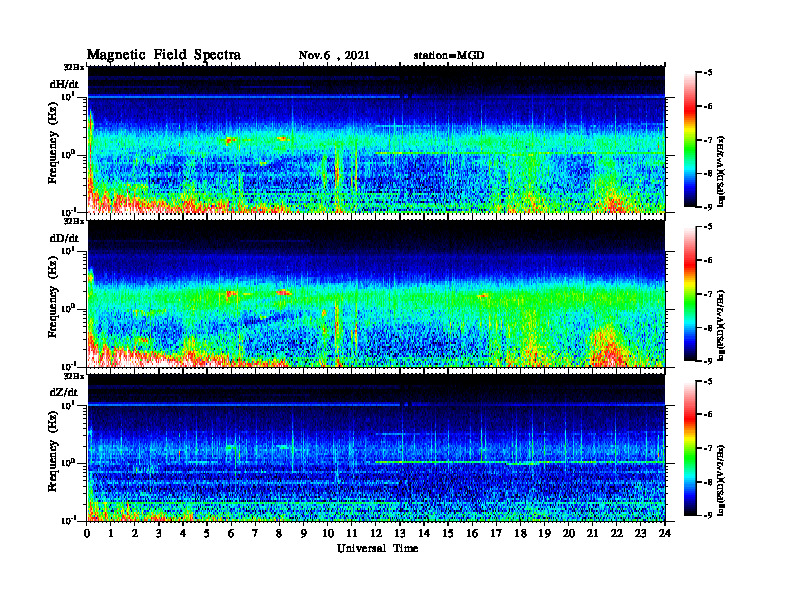Click the "32Hz" label atop dH/dt panel
792x612 pixels.
click(73, 67)
